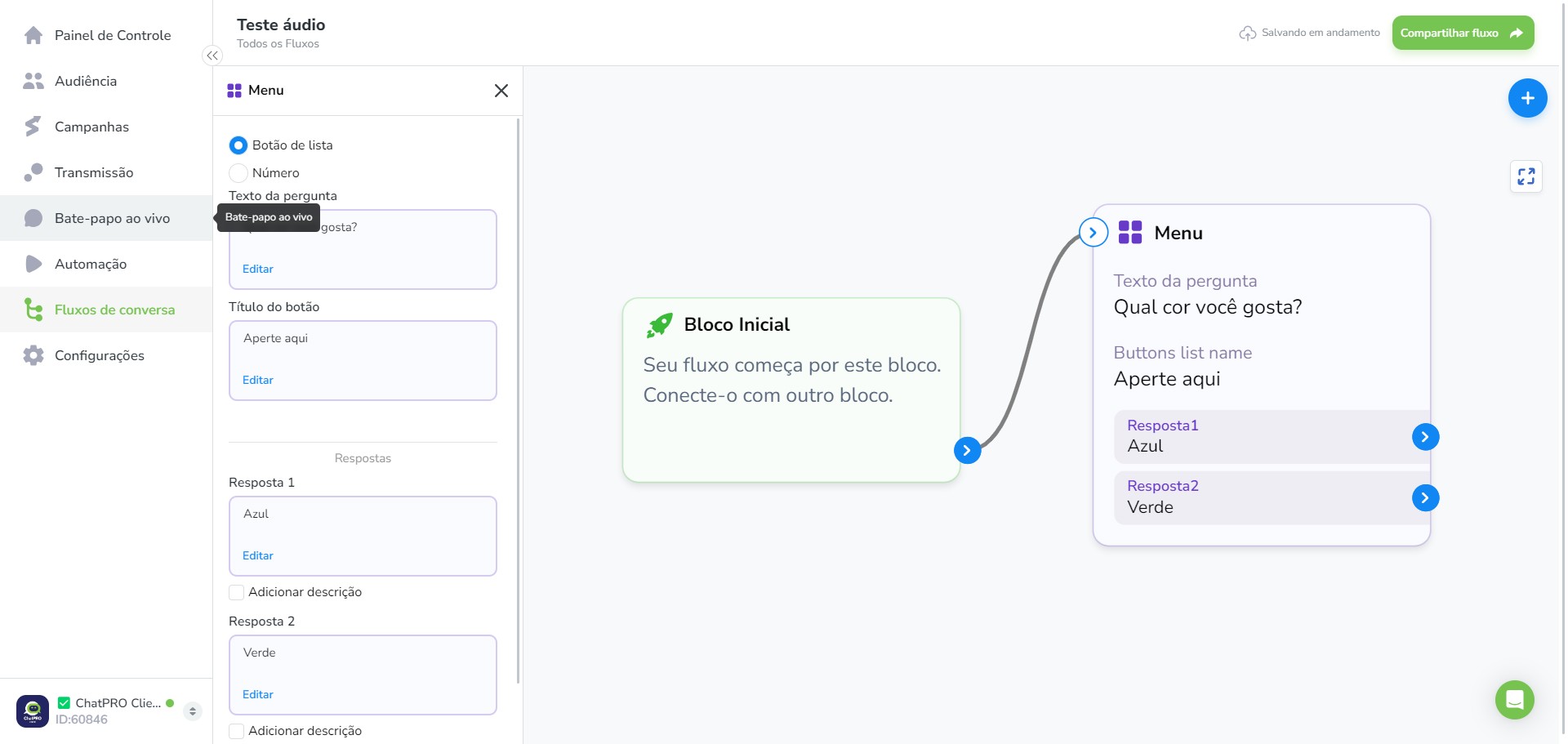The image size is (1568, 744).
Task: Open Painel de Controle menu item
Action: pyautogui.click(x=106, y=35)
